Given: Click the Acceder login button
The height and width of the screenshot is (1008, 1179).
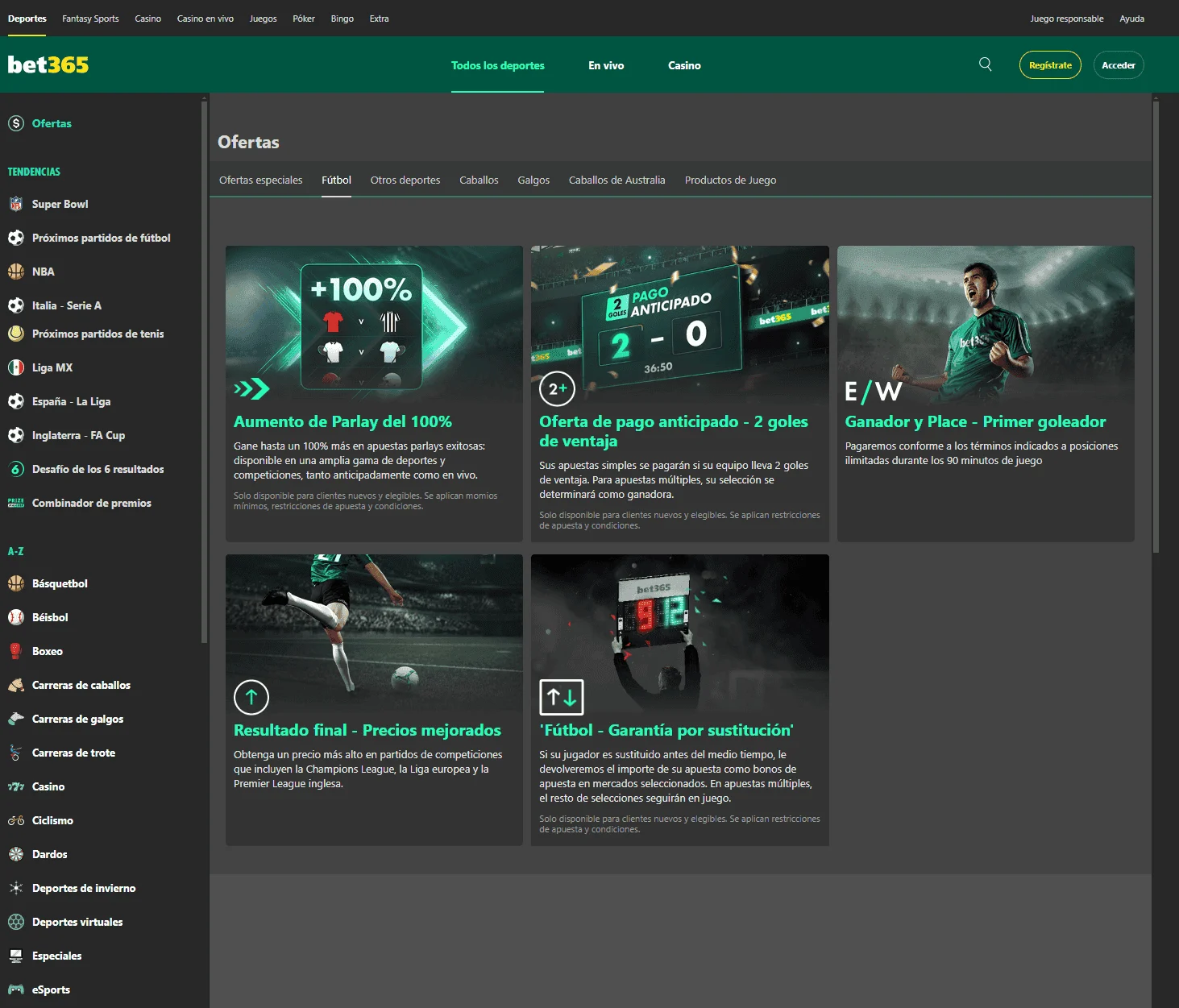Looking at the screenshot, I should (1119, 65).
